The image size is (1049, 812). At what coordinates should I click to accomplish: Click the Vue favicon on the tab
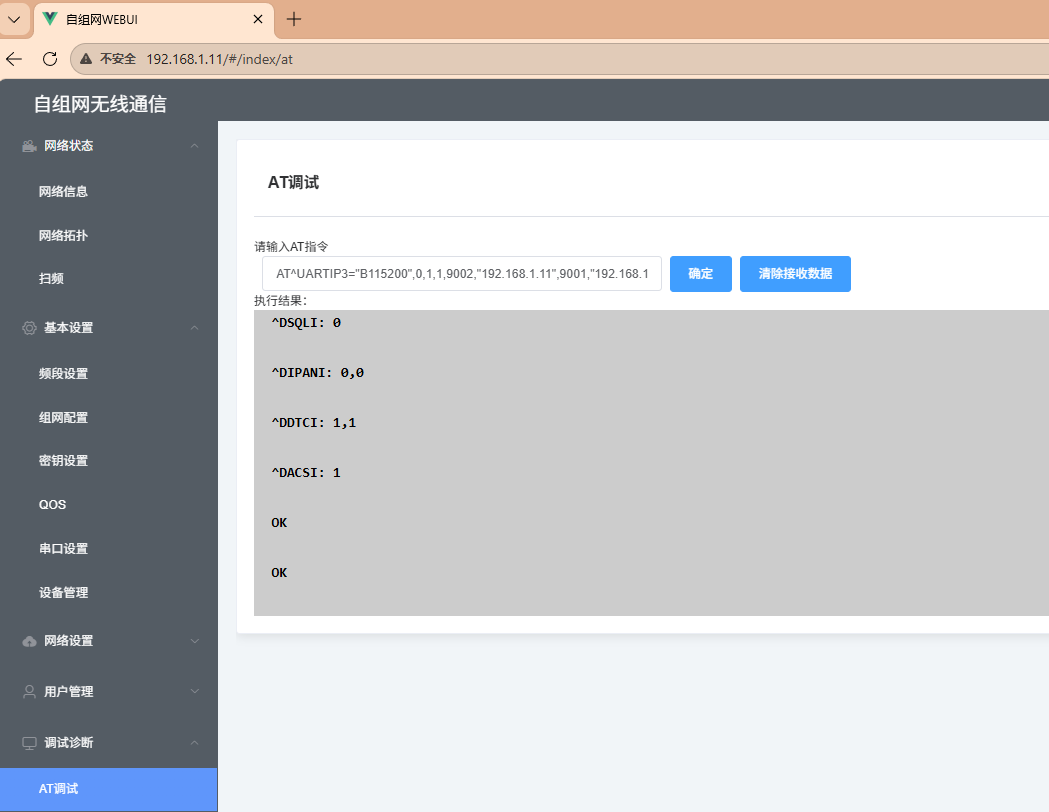coord(50,19)
